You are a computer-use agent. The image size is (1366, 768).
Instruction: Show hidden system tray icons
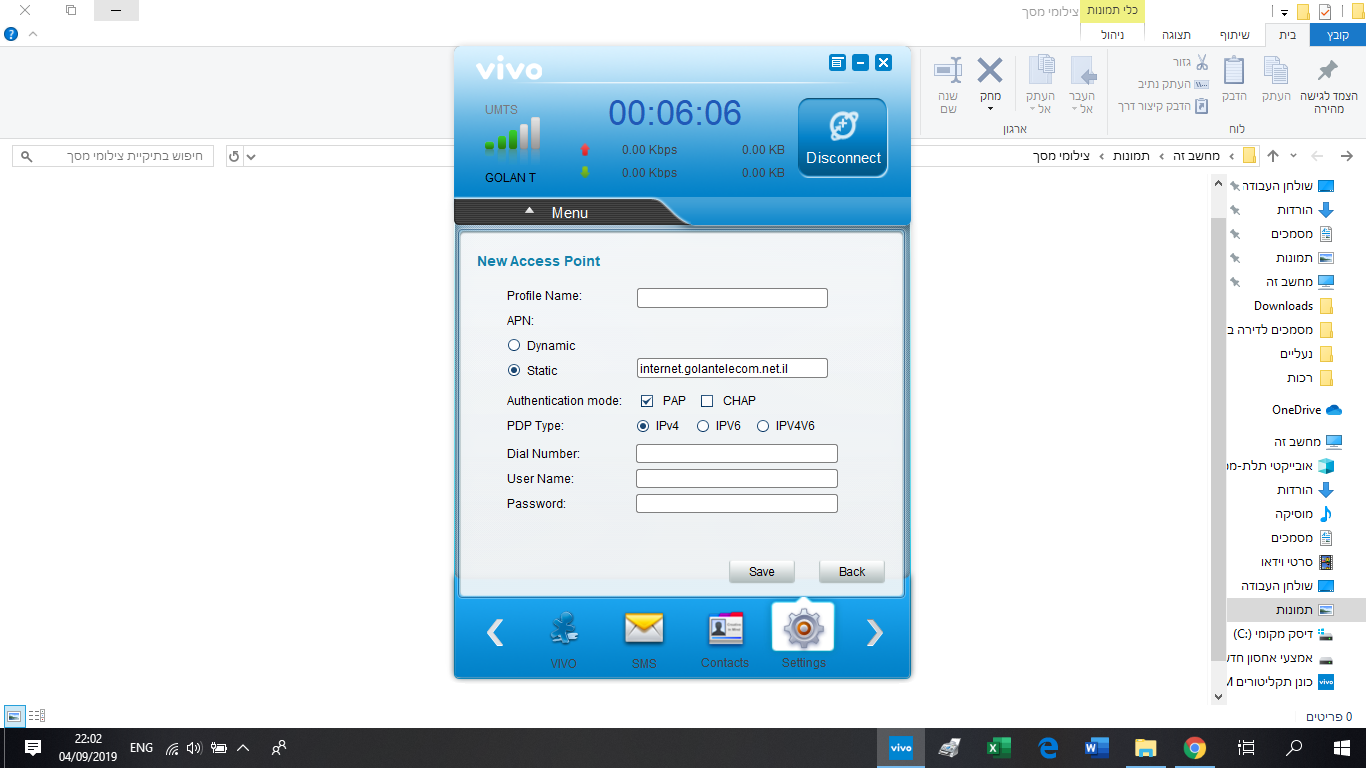click(242, 748)
